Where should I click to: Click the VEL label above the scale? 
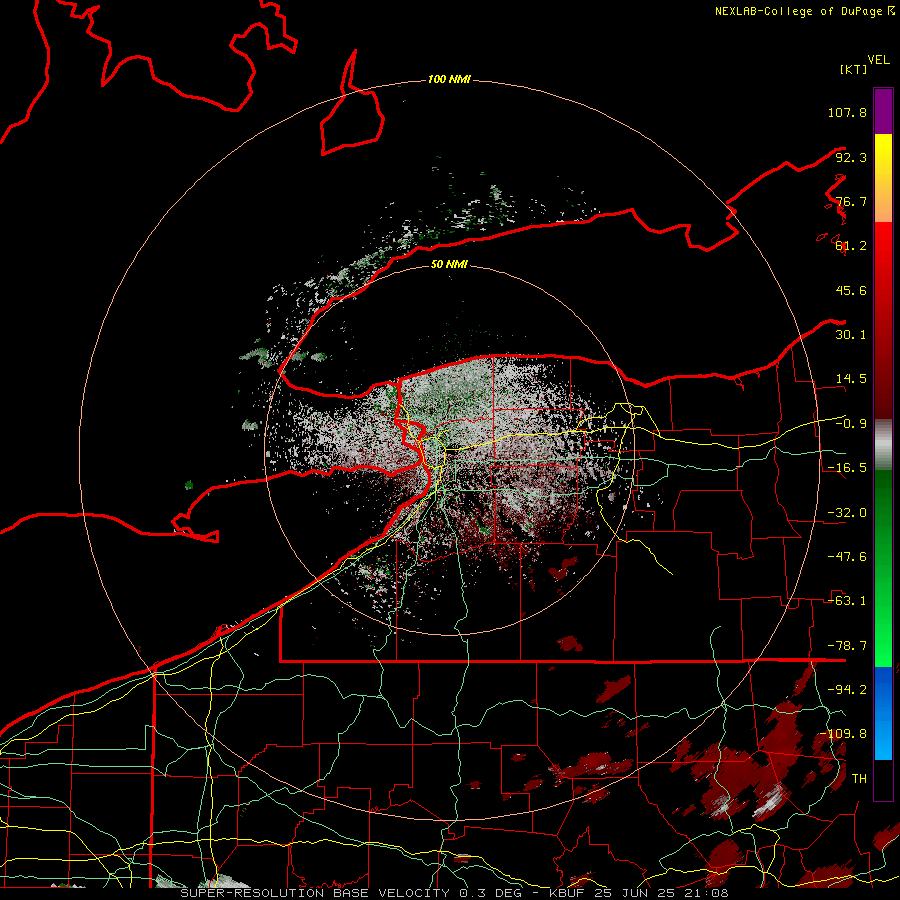coord(878,60)
